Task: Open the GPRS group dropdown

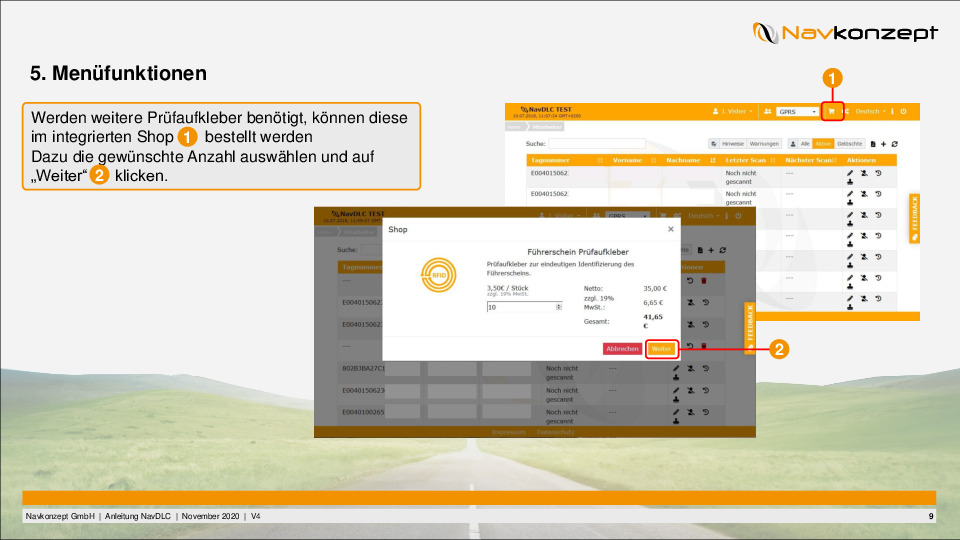Action: (x=796, y=112)
